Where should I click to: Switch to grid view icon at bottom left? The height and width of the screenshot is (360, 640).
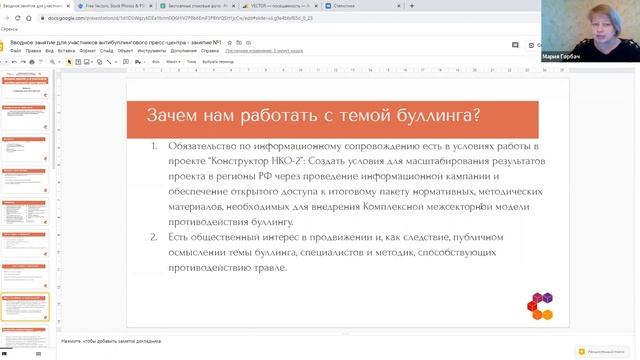coord(38,353)
